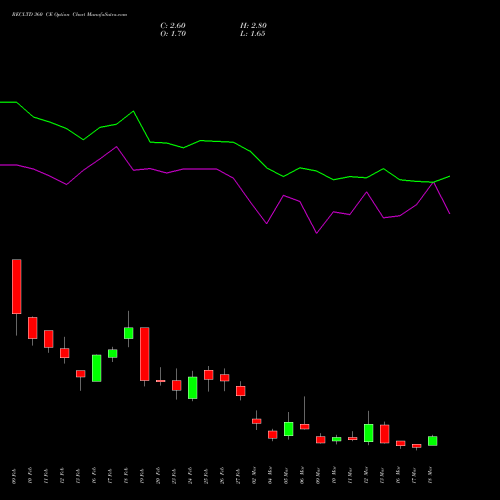This screenshot has width=500, height=500.
Task: Click where green and purple lines meet
Action: point(433,182)
